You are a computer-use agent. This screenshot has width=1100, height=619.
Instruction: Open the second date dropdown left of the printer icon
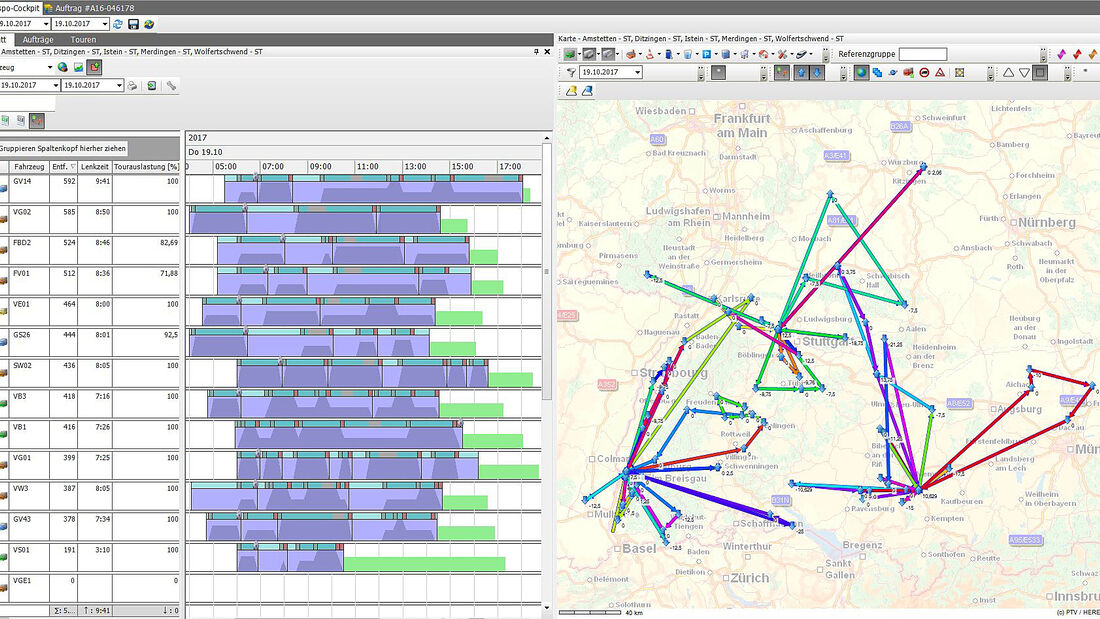click(119, 86)
